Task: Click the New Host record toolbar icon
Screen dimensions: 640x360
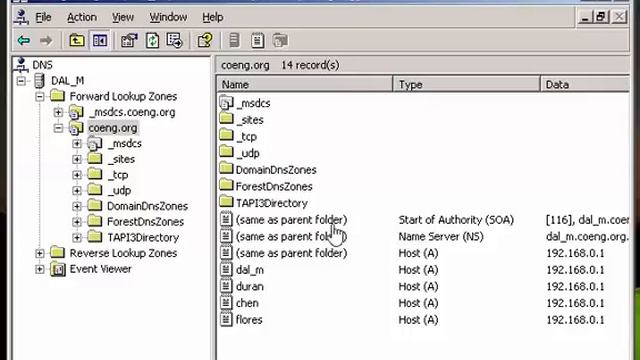Action: click(234, 40)
